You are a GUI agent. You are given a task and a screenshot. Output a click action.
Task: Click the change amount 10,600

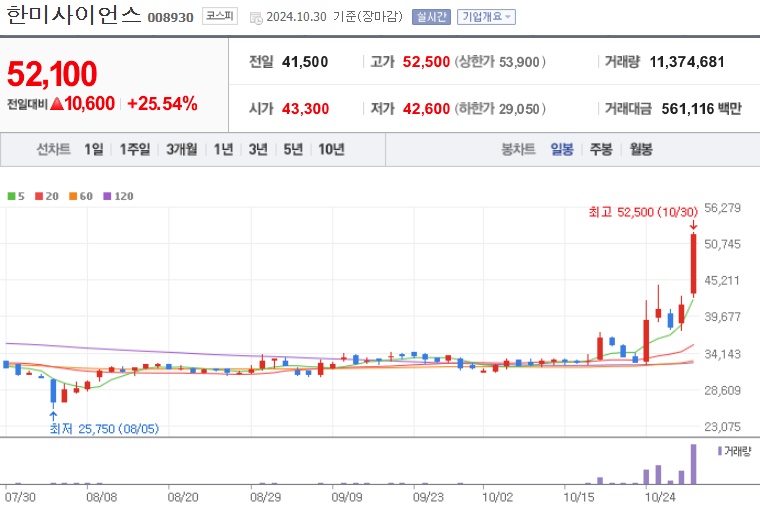[89, 103]
